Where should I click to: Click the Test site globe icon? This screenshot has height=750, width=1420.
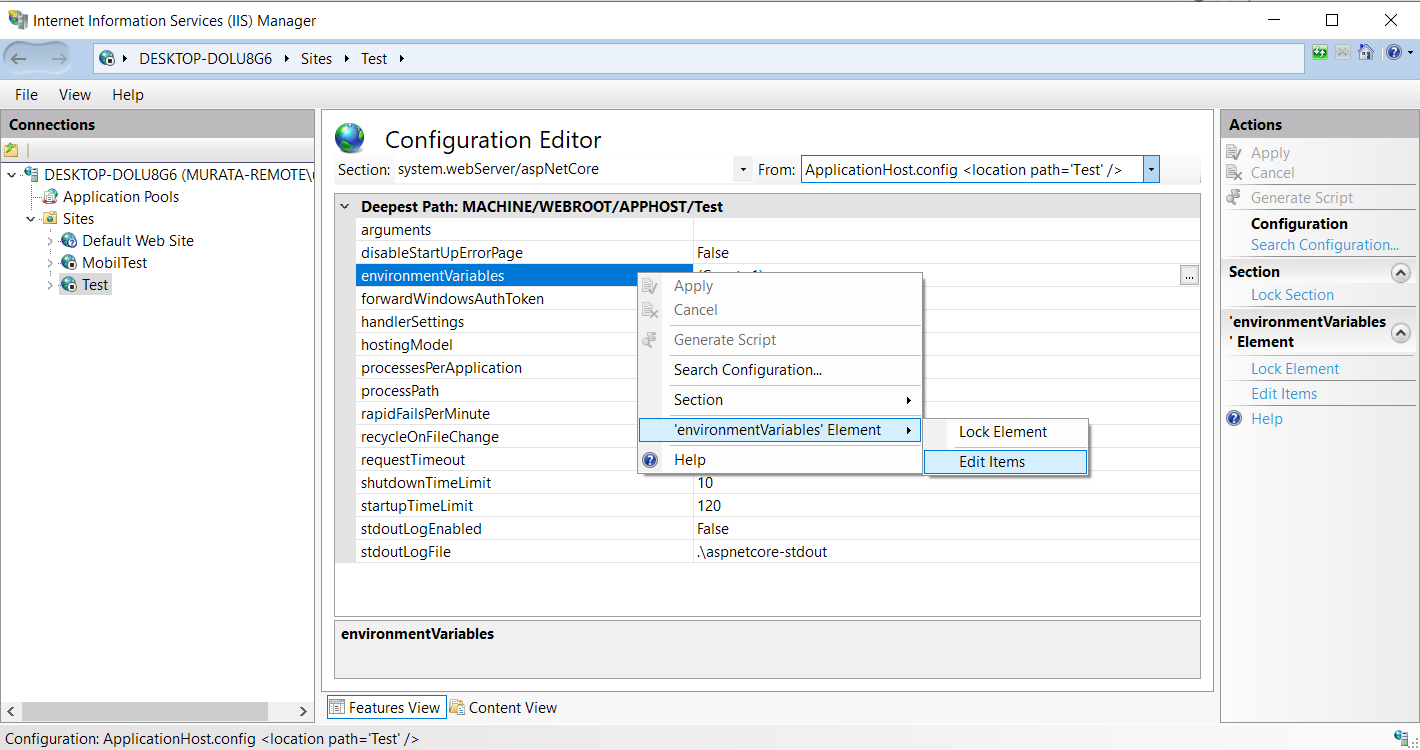69,285
